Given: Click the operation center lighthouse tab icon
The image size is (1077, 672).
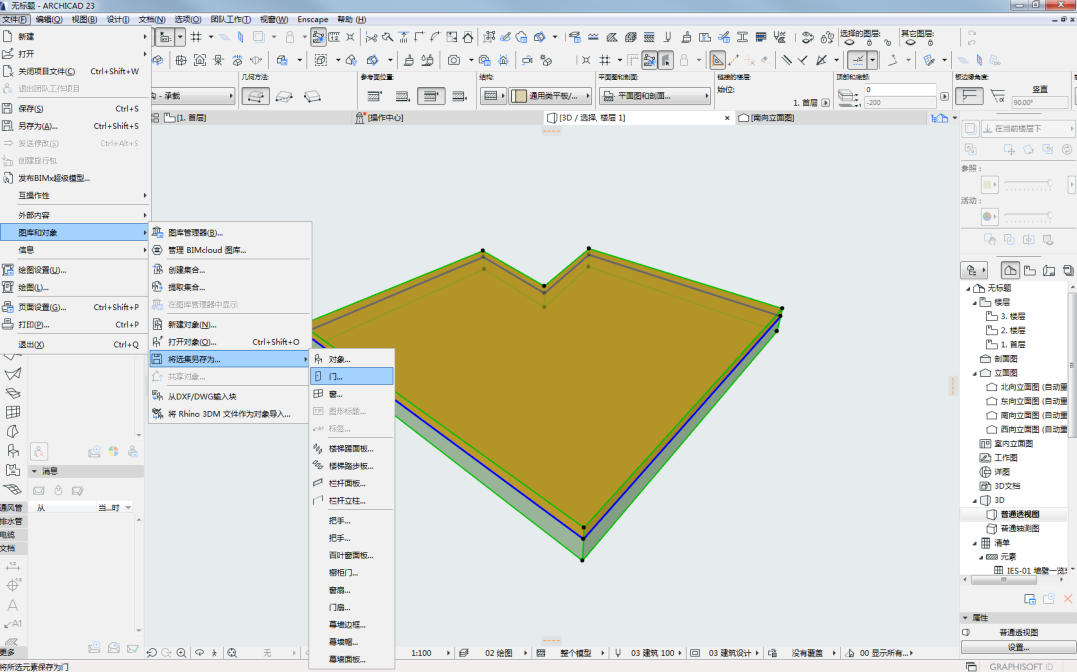Looking at the screenshot, I should (360, 117).
